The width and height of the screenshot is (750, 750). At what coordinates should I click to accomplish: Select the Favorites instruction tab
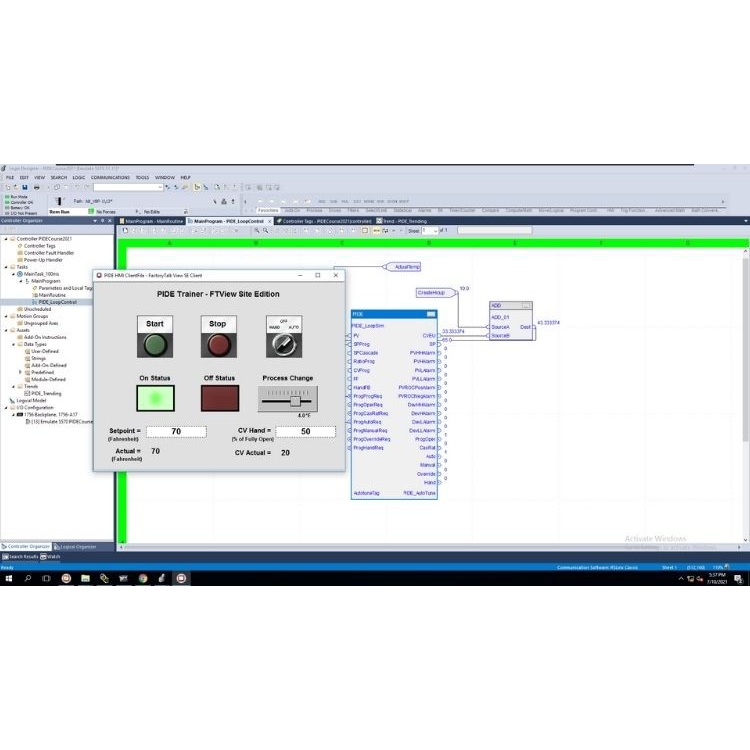268,210
